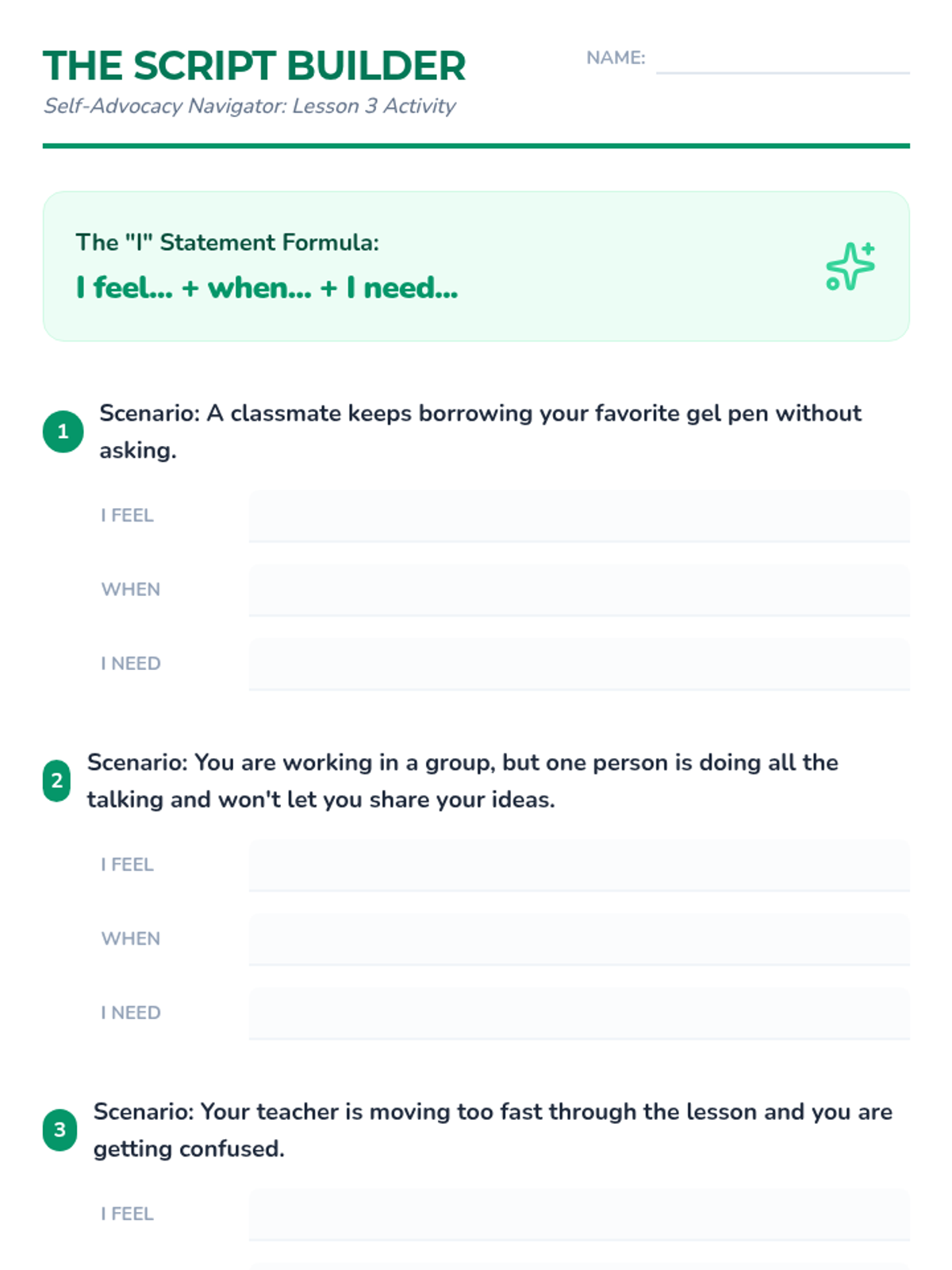Click the teacher moving too fast scenario text
The width and height of the screenshot is (952, 1270).
492,1130
